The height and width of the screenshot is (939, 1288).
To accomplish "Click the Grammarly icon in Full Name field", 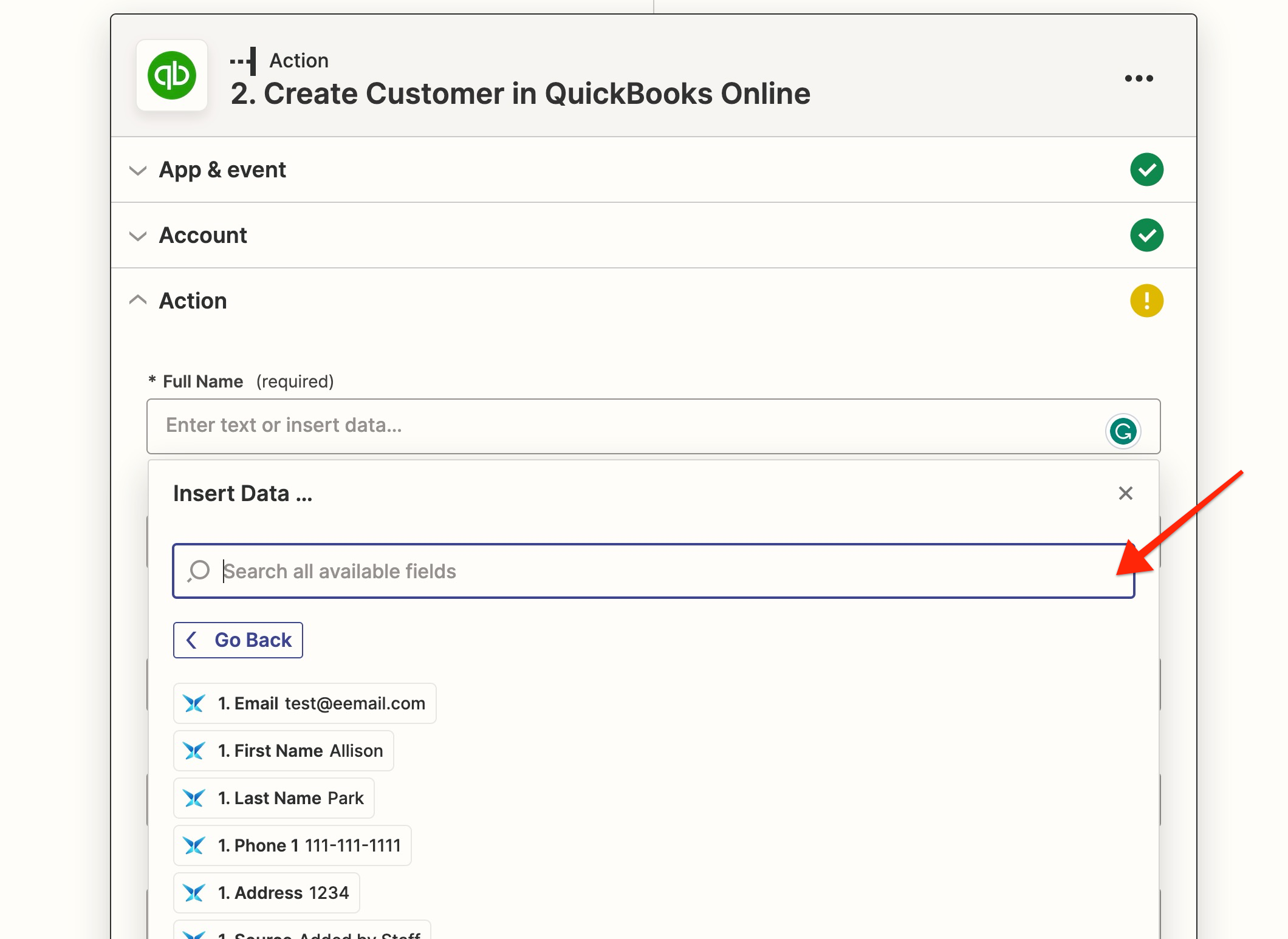I will pos(1123,431).
